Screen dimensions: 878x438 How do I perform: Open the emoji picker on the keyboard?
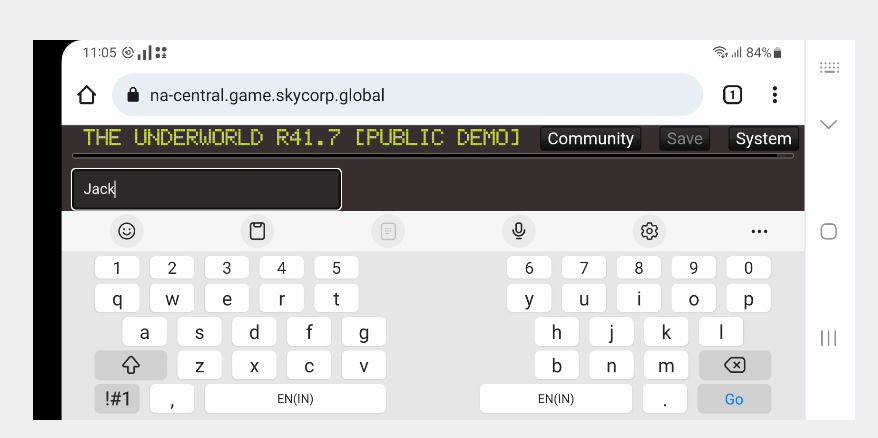127,231
